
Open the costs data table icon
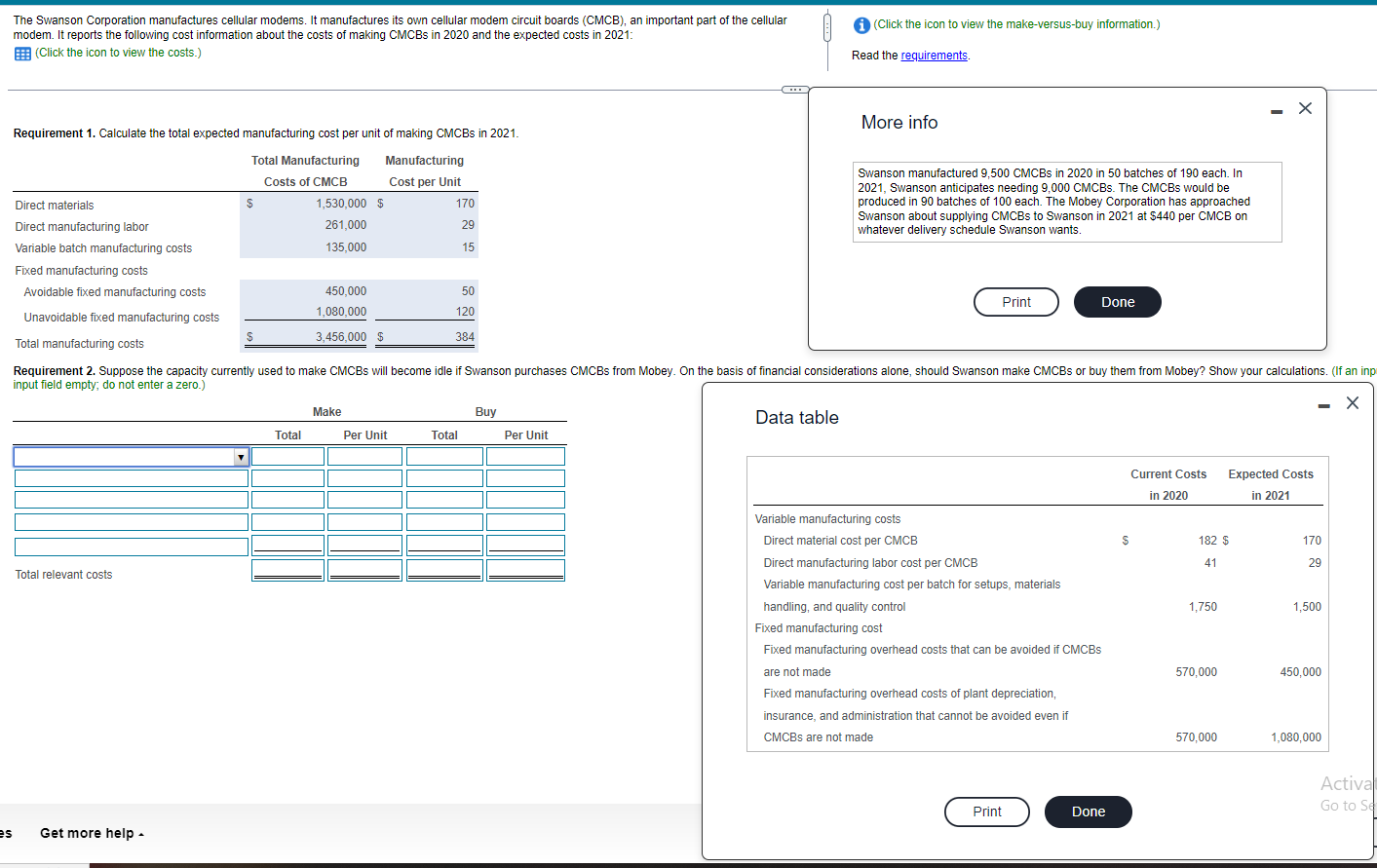click(22, 54)
